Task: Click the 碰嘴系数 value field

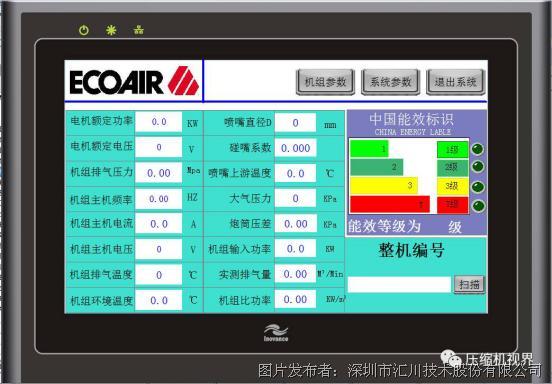Action: (295, 148)
